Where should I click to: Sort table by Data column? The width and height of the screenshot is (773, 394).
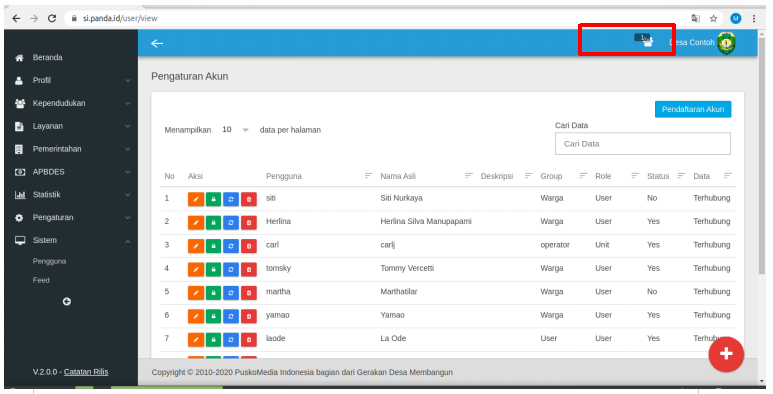pyautogui.click(x=728, y=176)
